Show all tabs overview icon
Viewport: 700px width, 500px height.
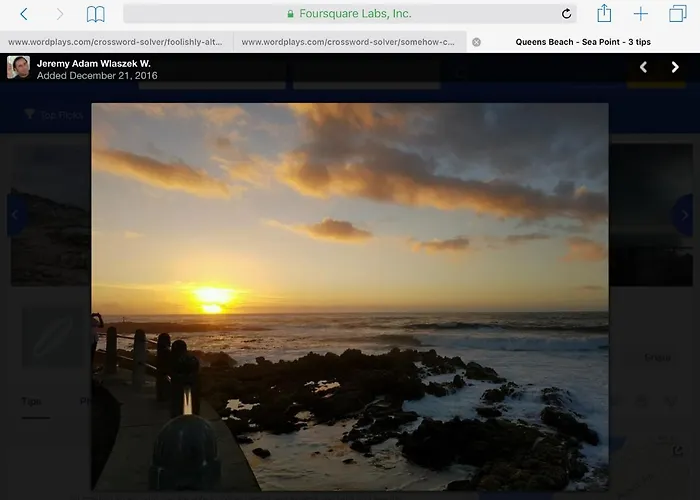pos(678,14)
